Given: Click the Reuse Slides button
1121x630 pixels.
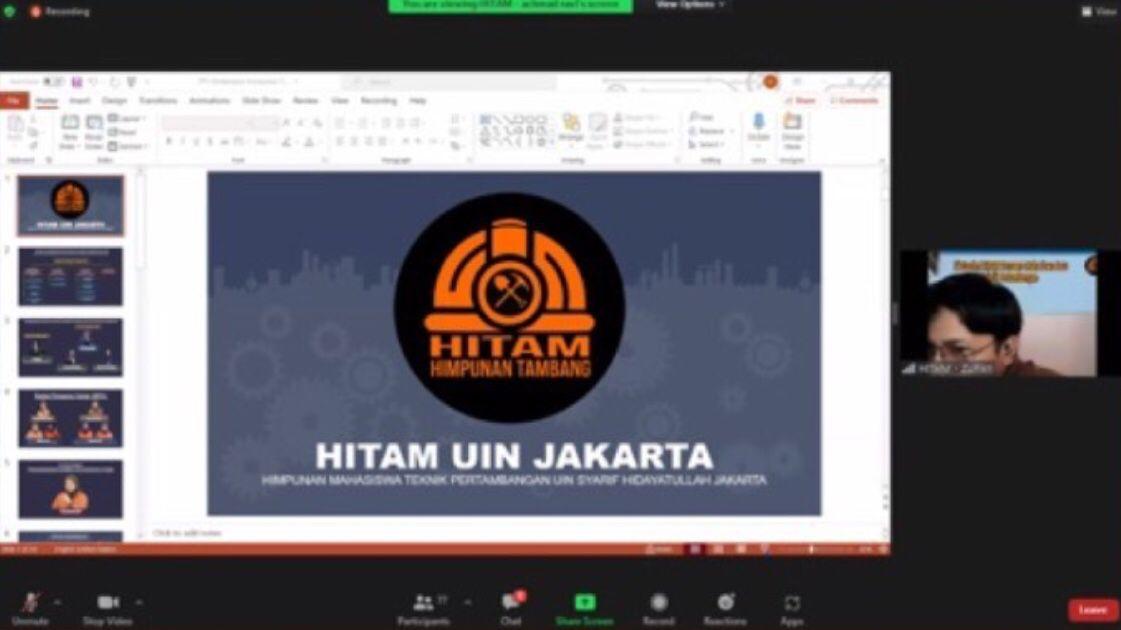Looking at the screenshot, I should pos(94,132).
